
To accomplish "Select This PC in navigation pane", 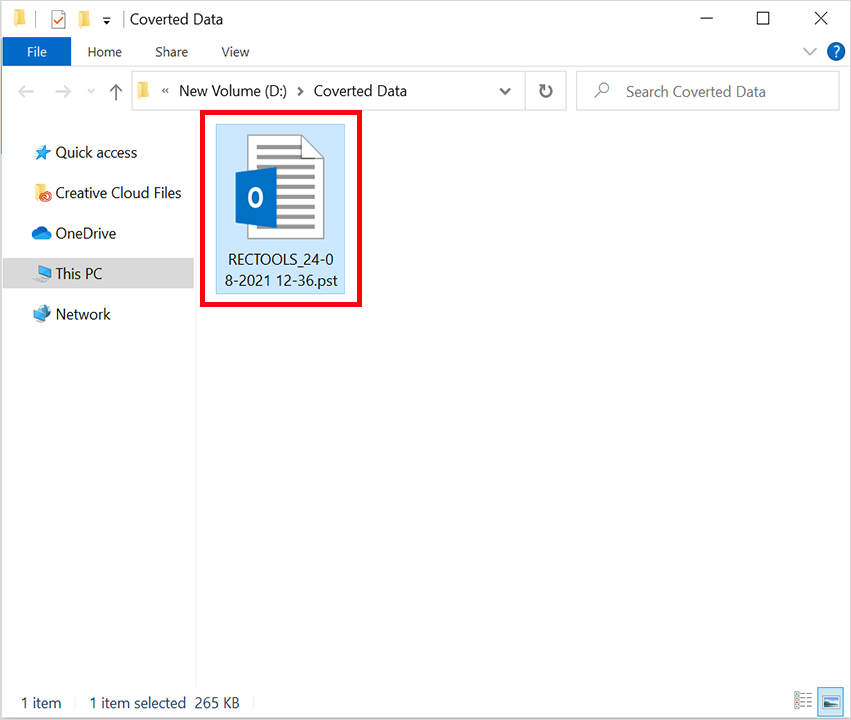I will [x=98, y=273].
